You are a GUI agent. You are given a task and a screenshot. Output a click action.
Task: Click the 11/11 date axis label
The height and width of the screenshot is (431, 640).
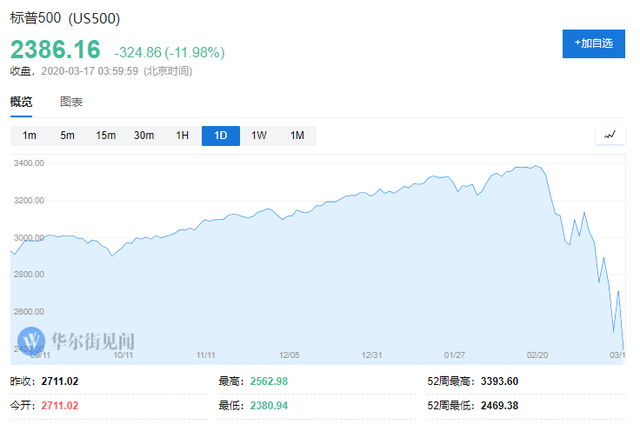click(x=206, y=355)
